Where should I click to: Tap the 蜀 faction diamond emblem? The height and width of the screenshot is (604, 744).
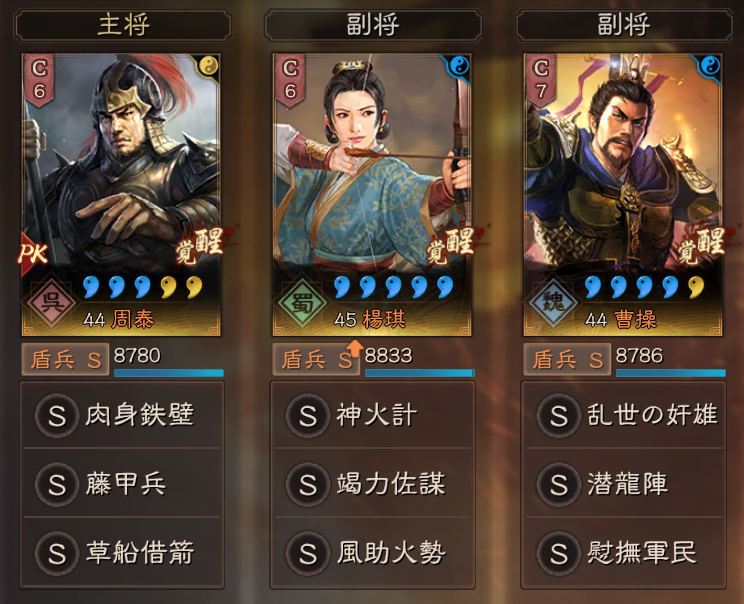pos(302,302)
